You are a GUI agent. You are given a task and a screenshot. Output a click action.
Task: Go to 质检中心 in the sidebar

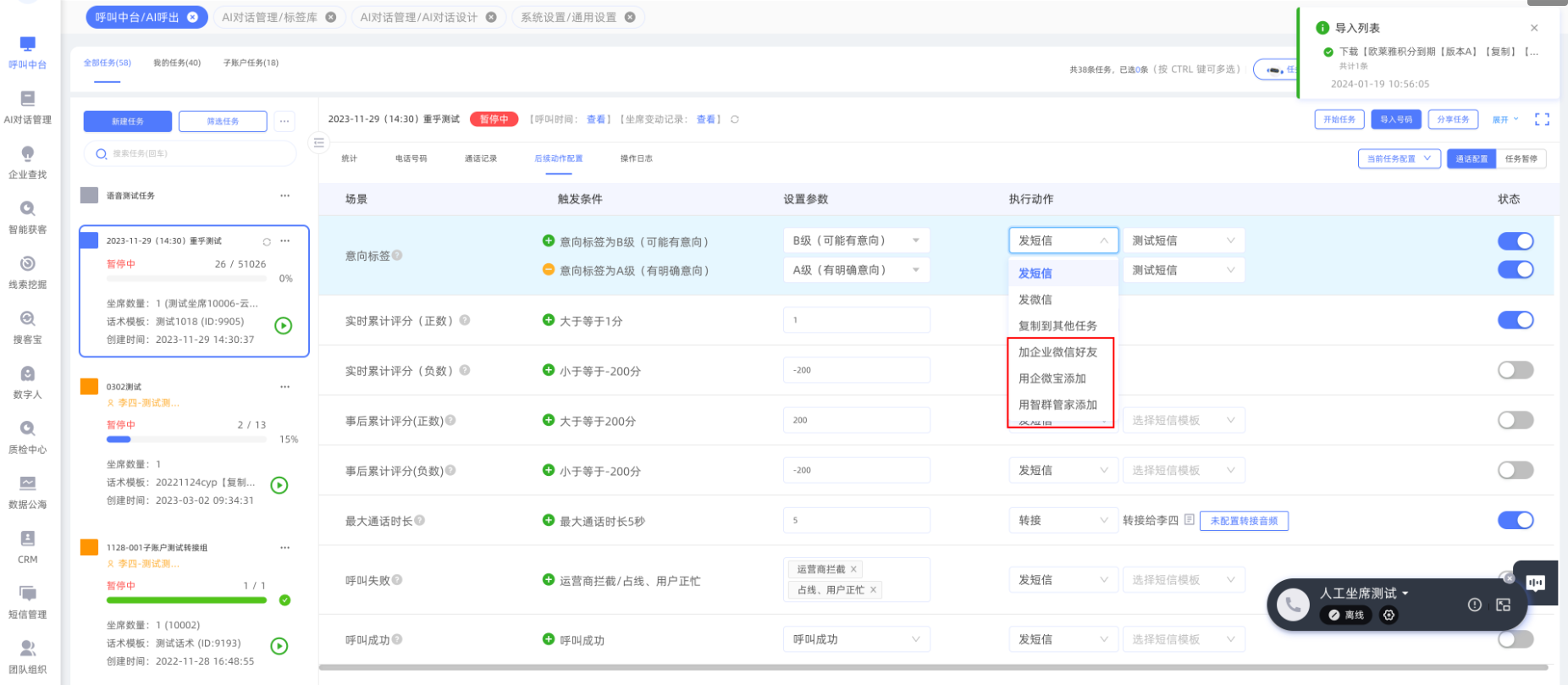(x=27, y=437)
